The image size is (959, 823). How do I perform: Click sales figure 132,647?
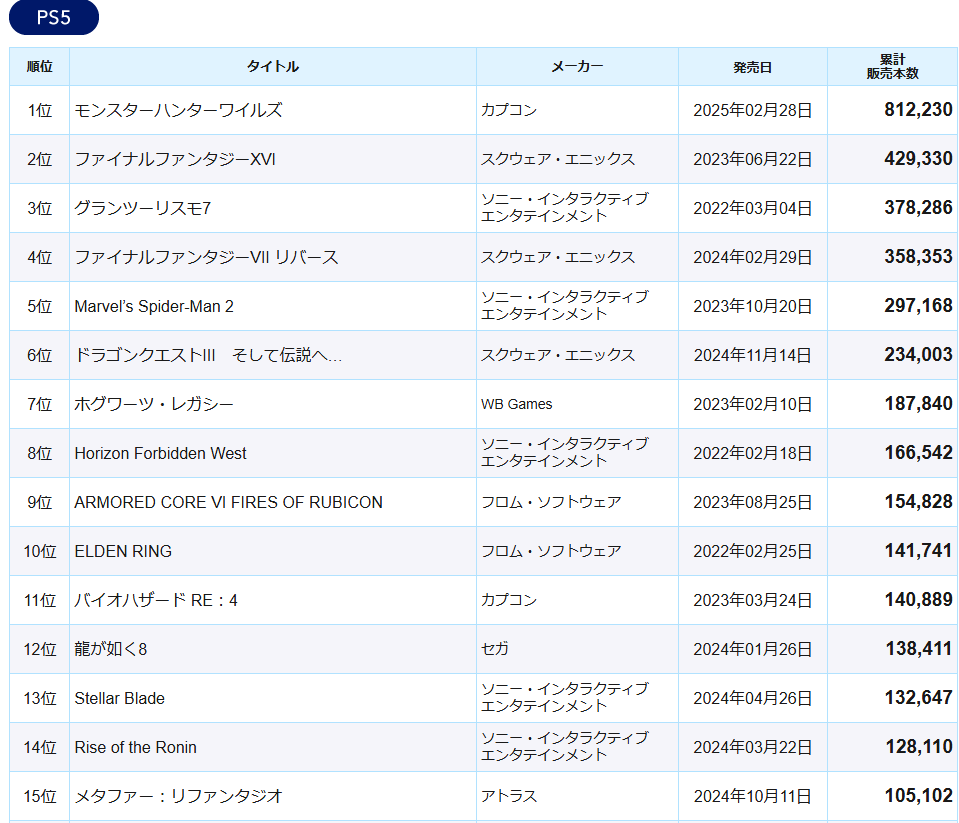[918, 698]
